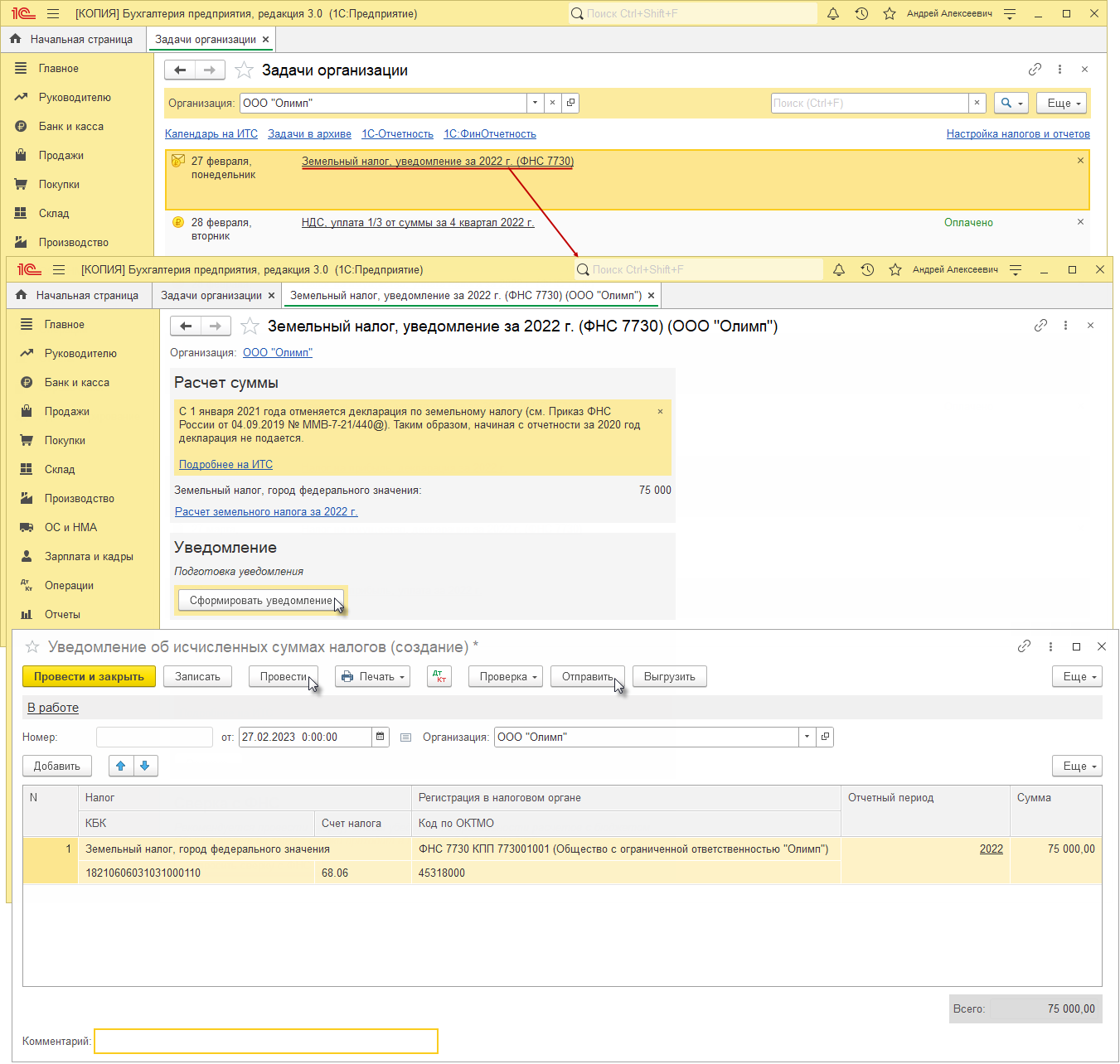Open НДС, уплата 1/3 task link
Viewport: 1120px width, 1064px height.
pos(418,222)
